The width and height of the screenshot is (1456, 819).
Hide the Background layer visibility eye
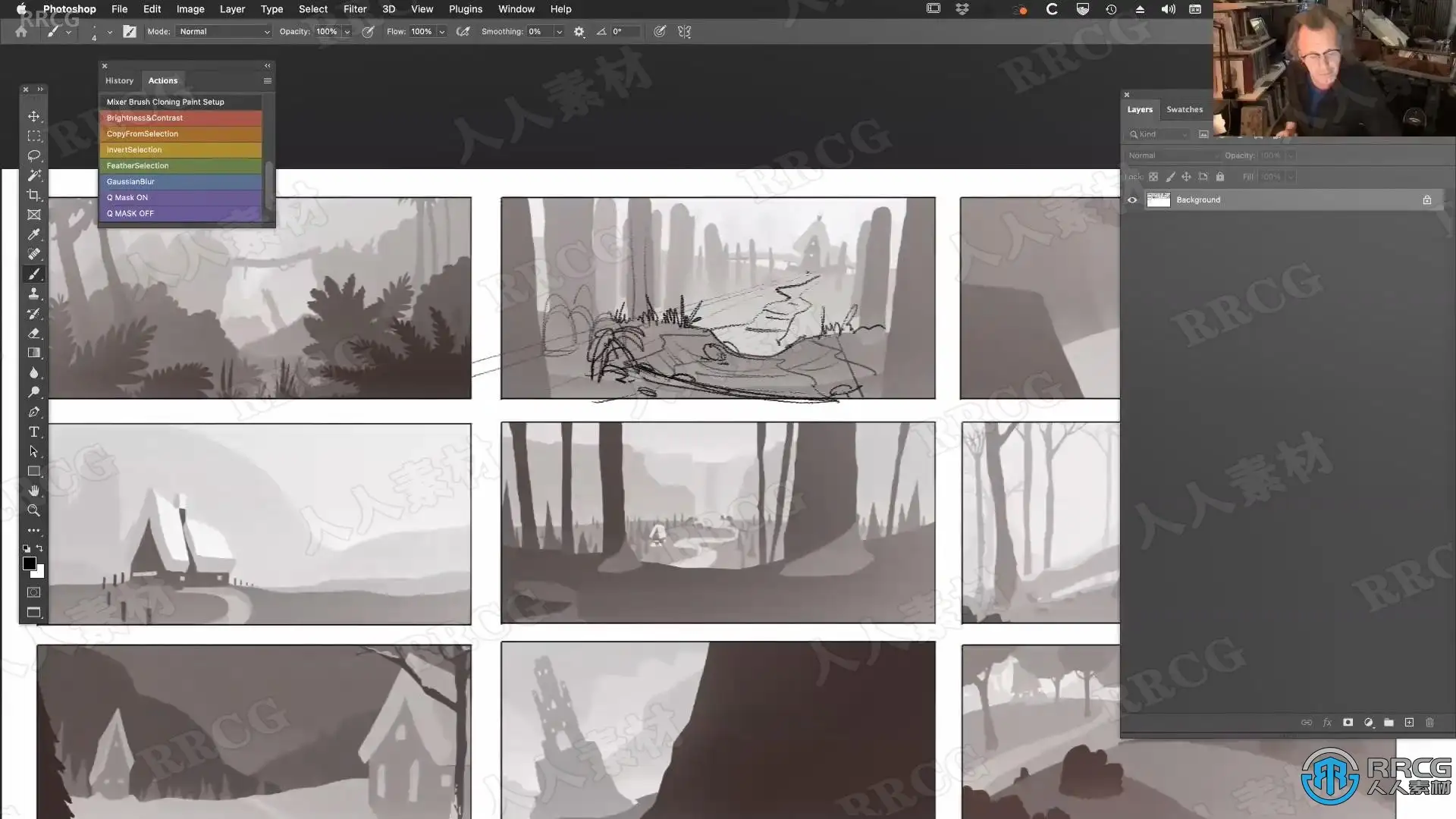pos(1132,200)
